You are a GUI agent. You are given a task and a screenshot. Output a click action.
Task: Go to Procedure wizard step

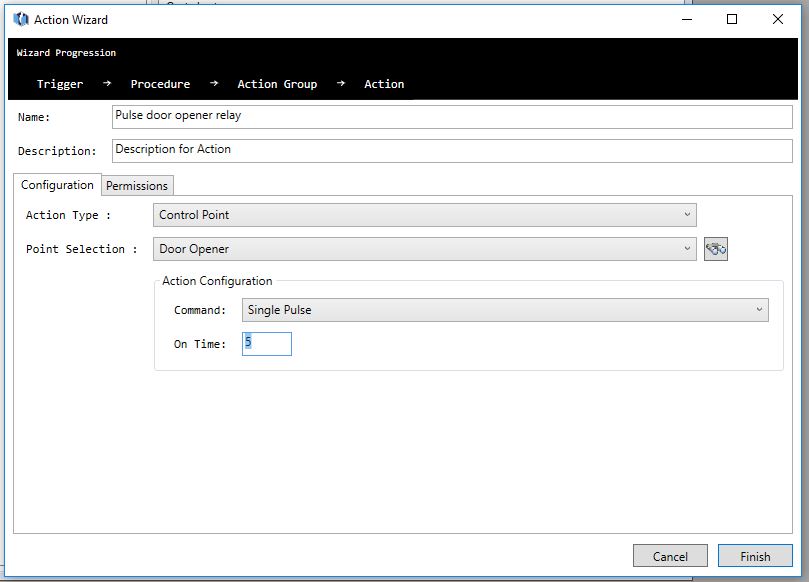(x=160, y=84)
